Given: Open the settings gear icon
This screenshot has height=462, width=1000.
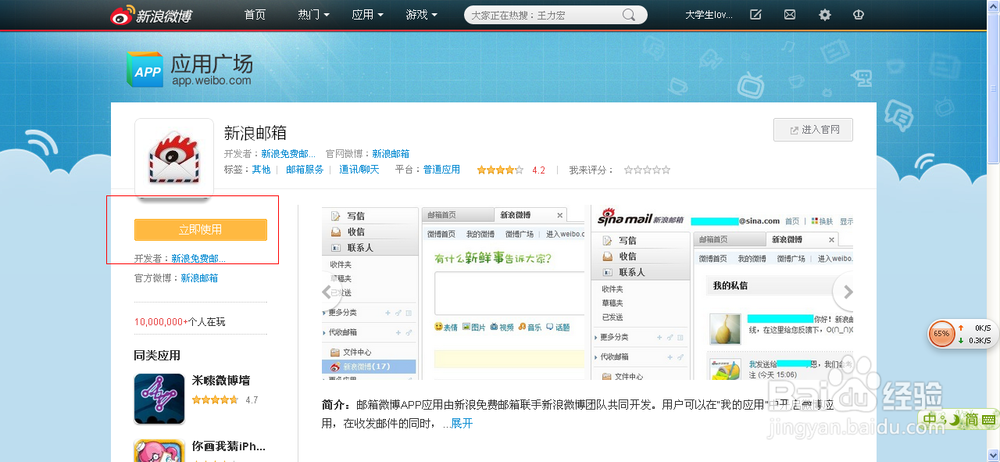Looking at the screenshot, I should point(825,15).
